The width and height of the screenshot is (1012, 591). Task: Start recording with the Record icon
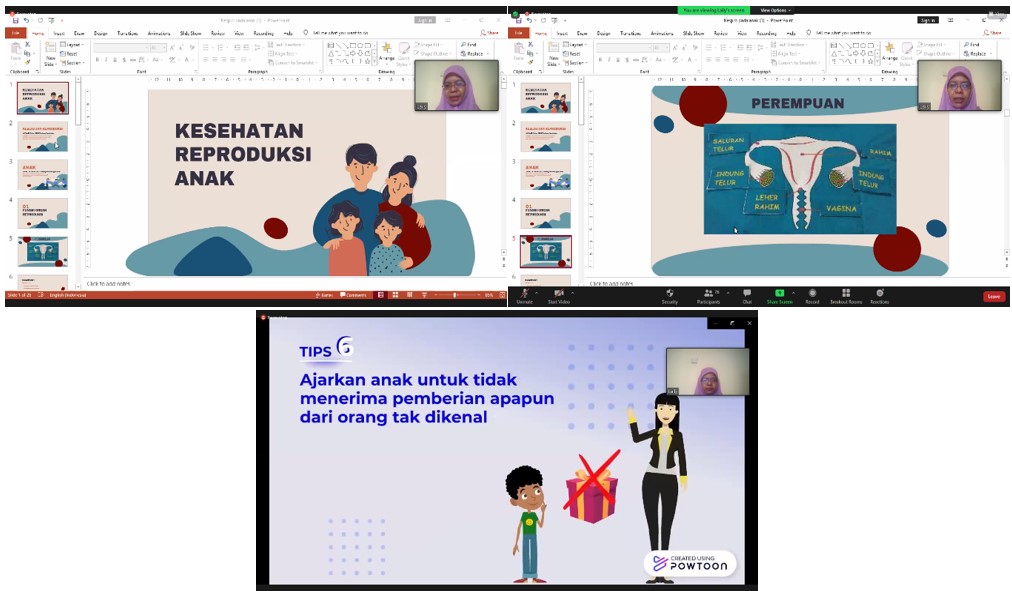tap(812, 294)
